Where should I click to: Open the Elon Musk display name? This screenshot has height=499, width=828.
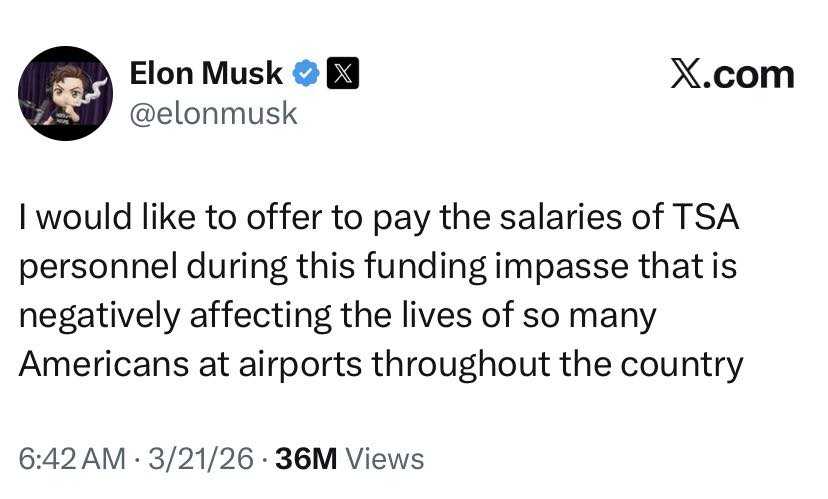pos(206,73)
